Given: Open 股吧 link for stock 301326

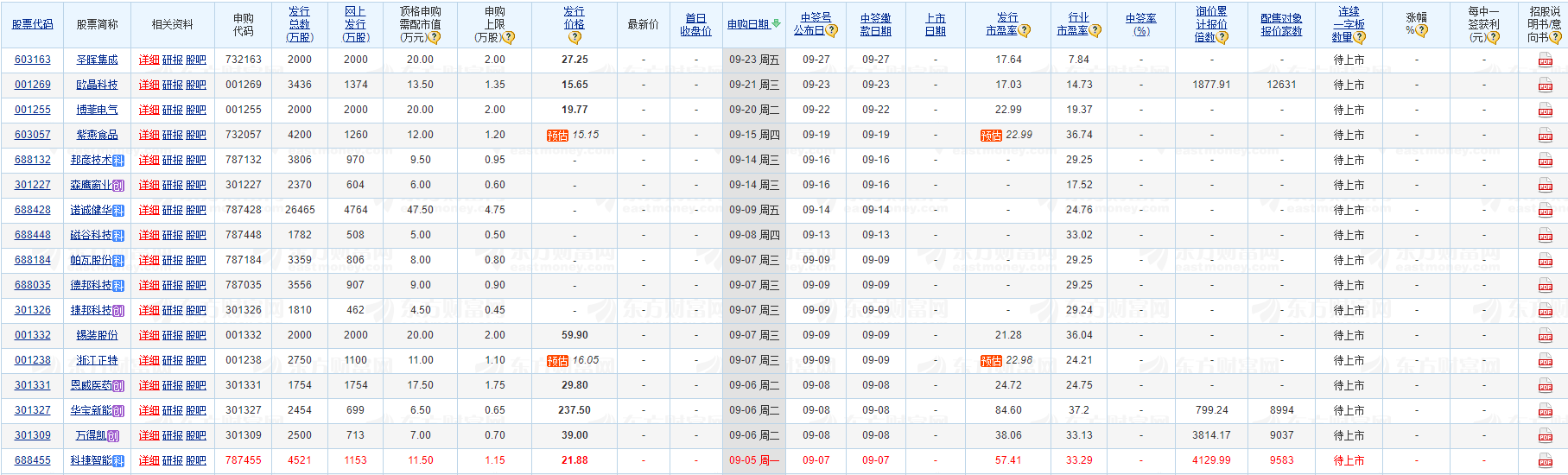Looking at the screenshot, I should tap(196, 310).
